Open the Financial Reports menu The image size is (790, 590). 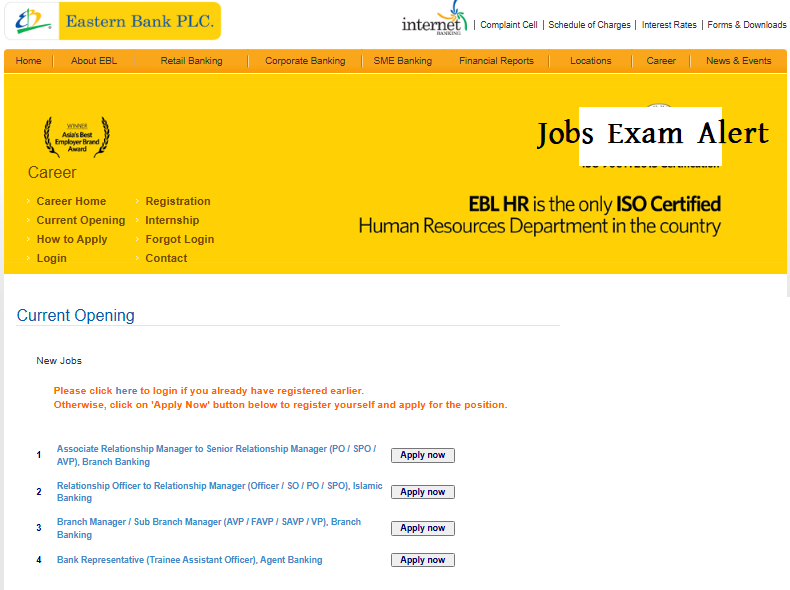pos(496,61)
